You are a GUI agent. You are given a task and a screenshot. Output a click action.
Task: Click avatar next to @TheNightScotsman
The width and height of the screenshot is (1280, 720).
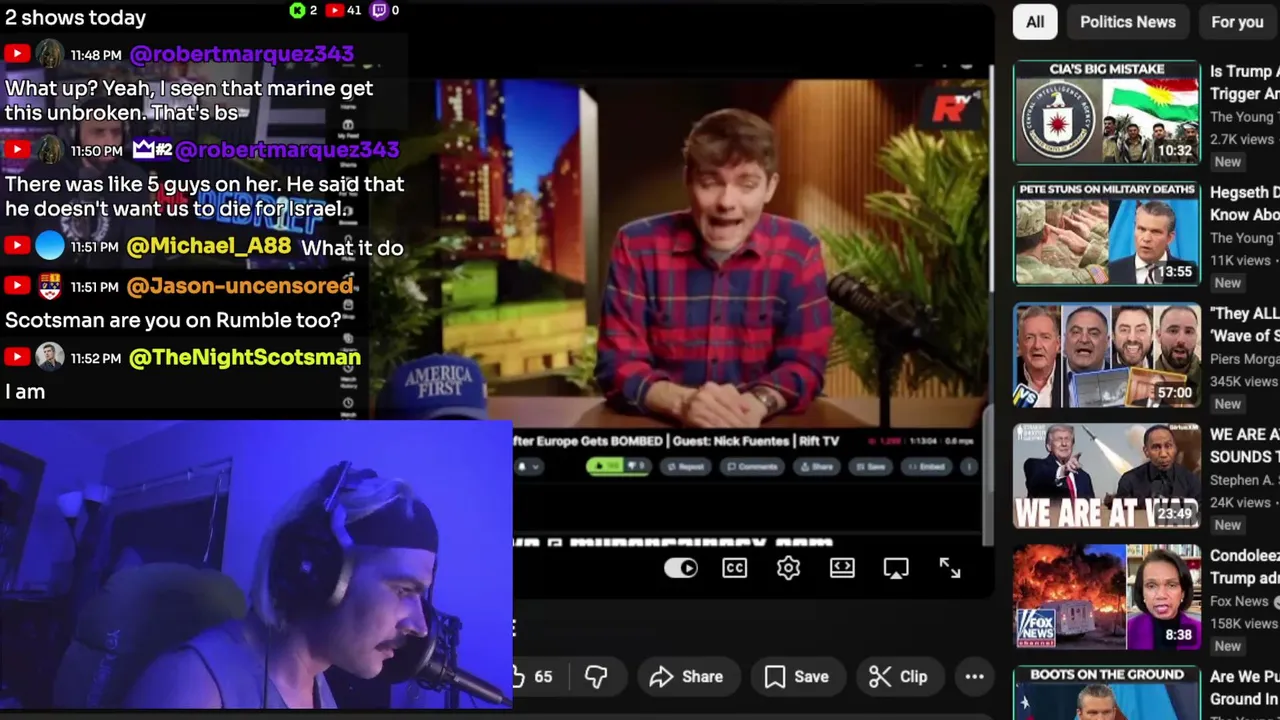coord(49,357)
